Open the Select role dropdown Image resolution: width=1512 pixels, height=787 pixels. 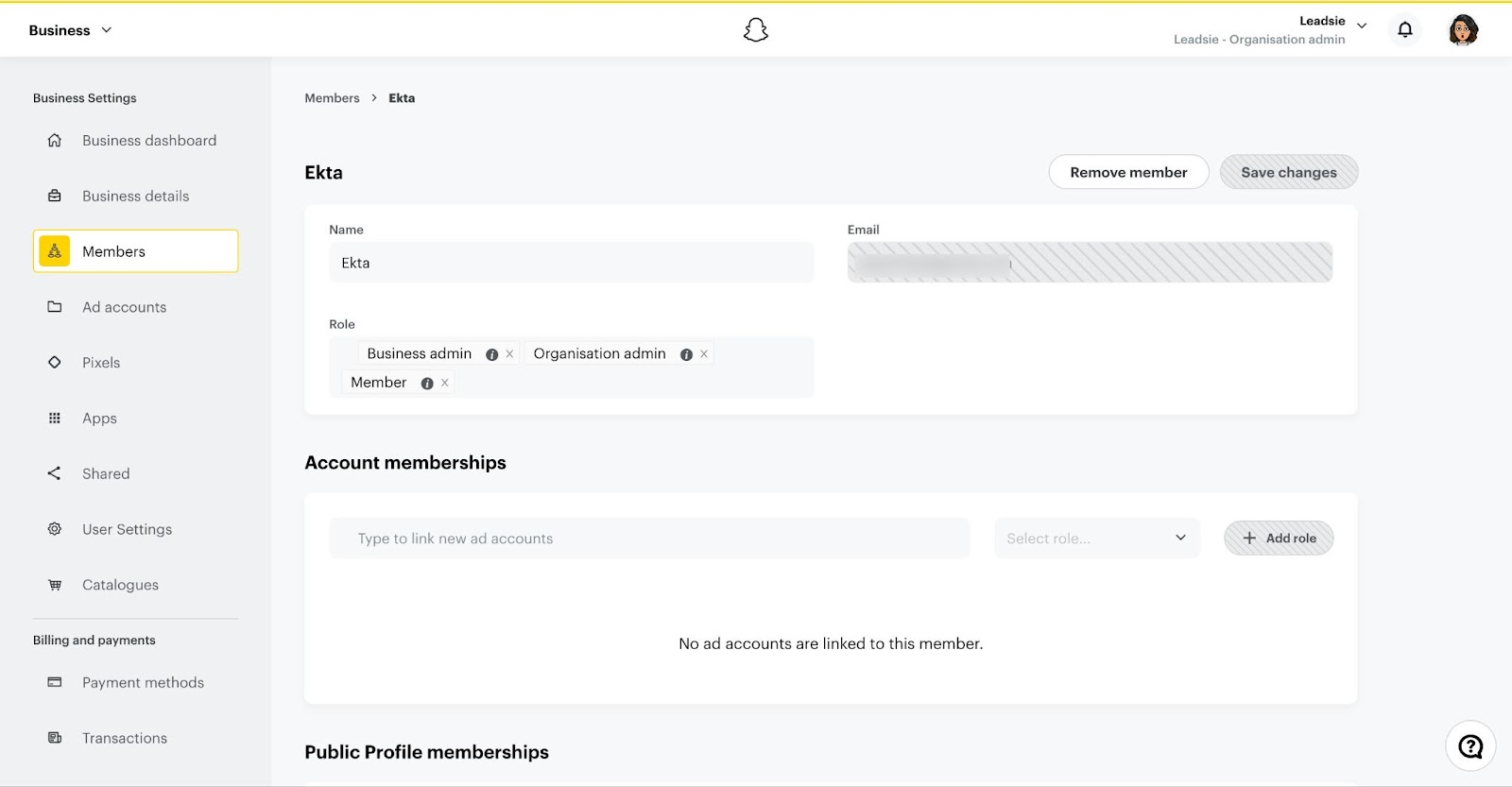[x=1097, y=538]
